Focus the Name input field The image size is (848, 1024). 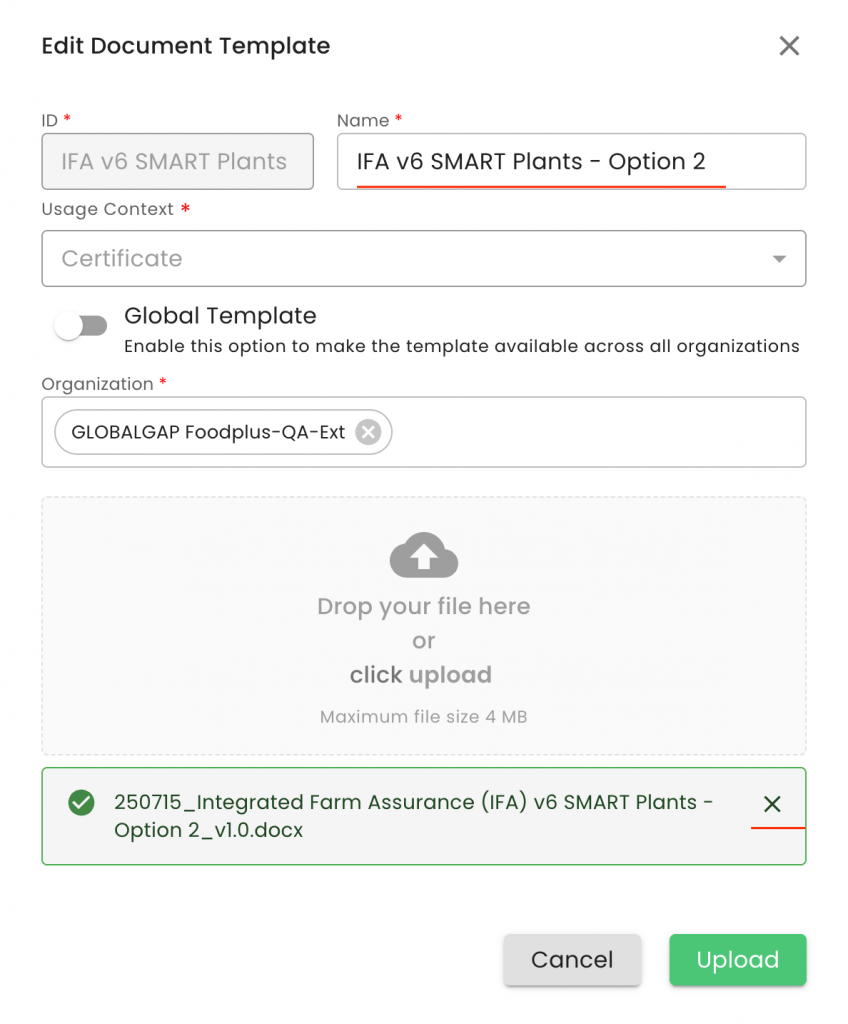pos(570,162)
